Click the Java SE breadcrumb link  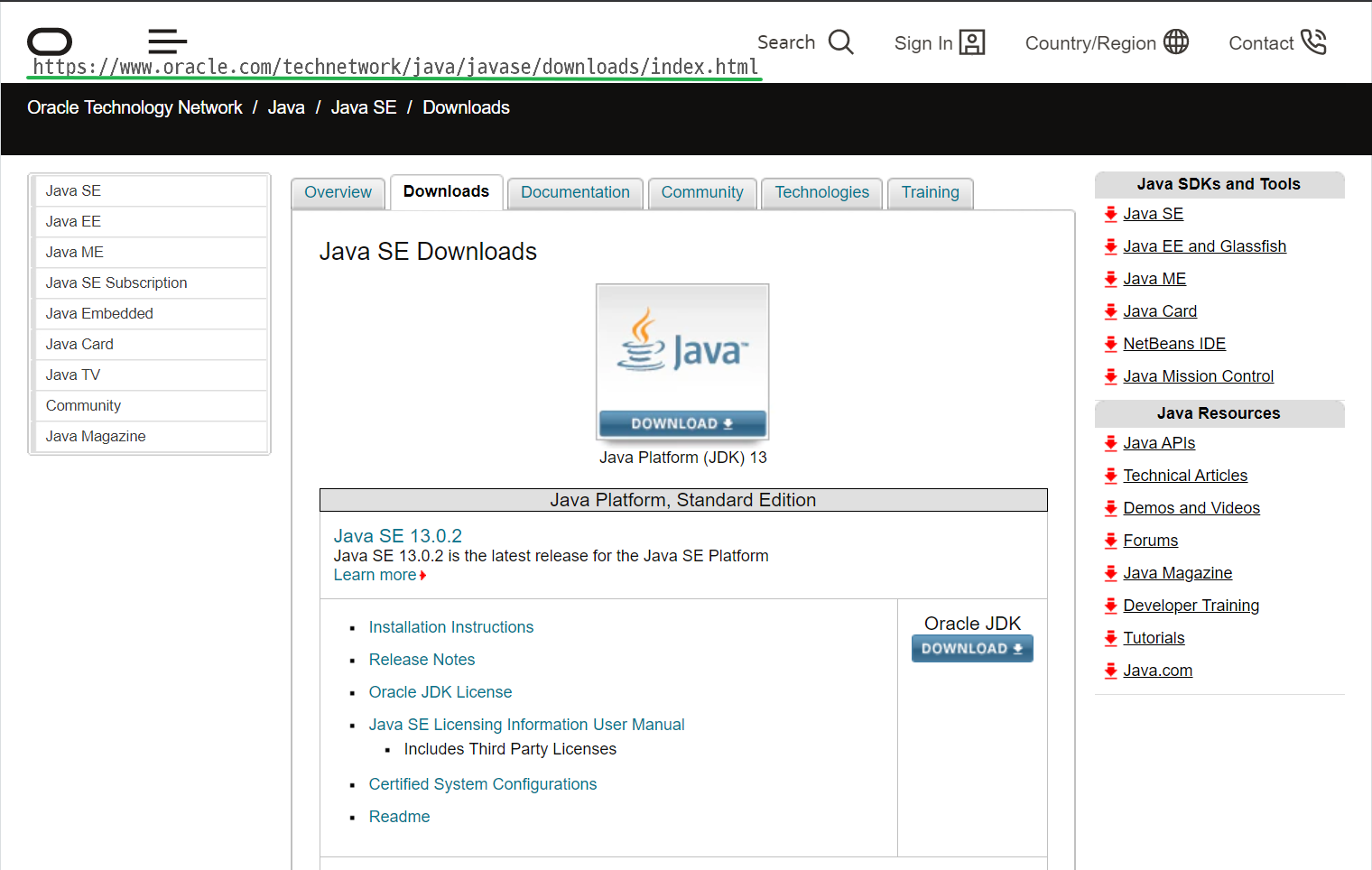coord(364,107)
